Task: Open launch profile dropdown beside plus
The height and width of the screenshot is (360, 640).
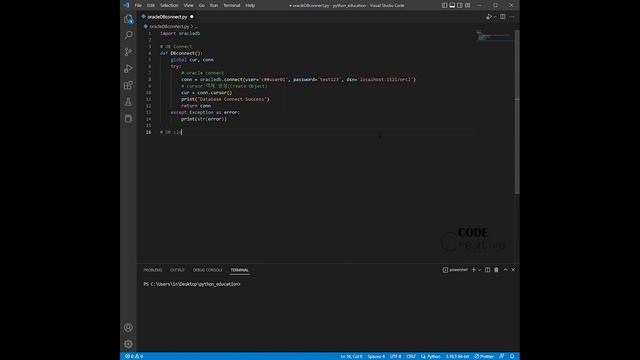Action: tap(480, 270)
